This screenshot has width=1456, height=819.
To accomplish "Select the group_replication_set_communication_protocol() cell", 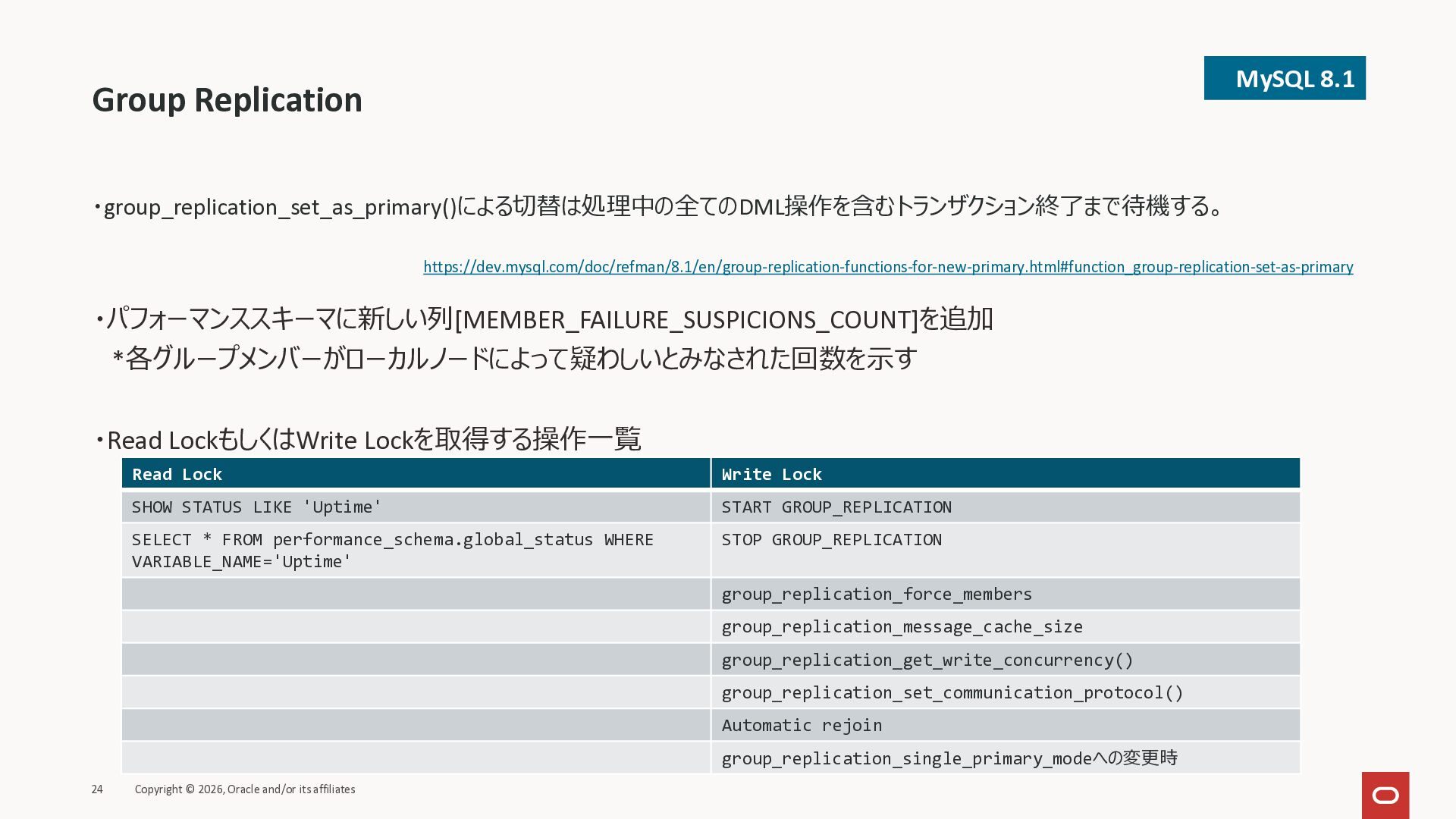I will click(x=952, y=692).
